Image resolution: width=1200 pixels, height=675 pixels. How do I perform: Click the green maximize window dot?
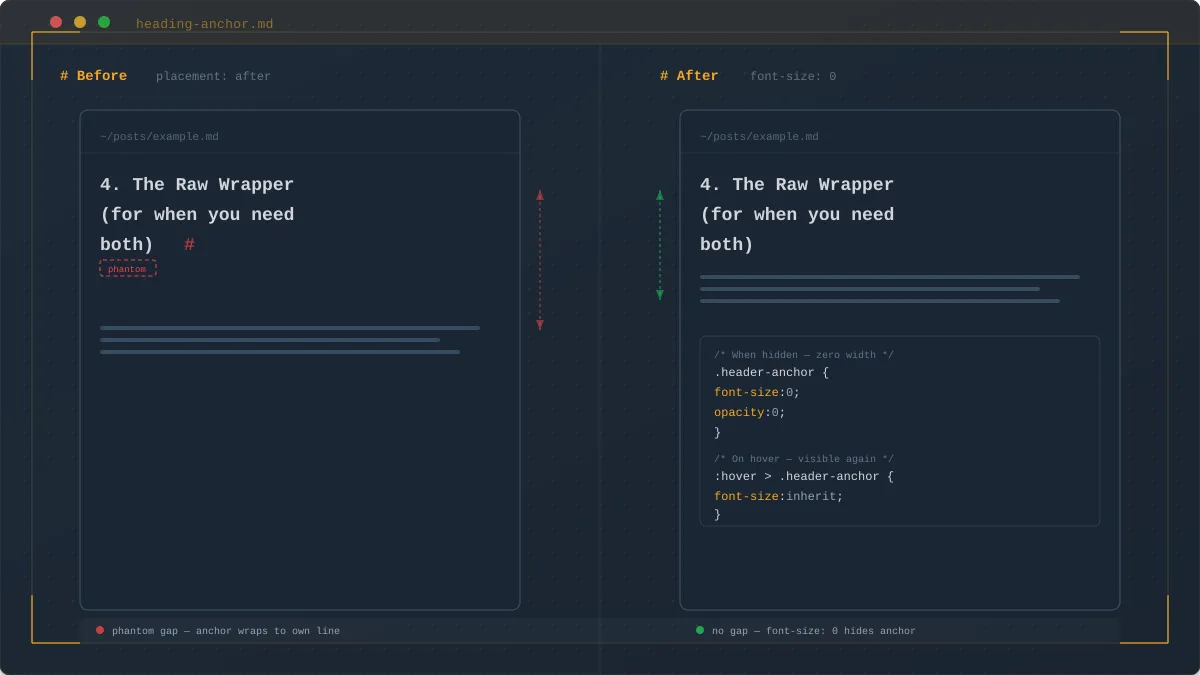tap(104, 22)
